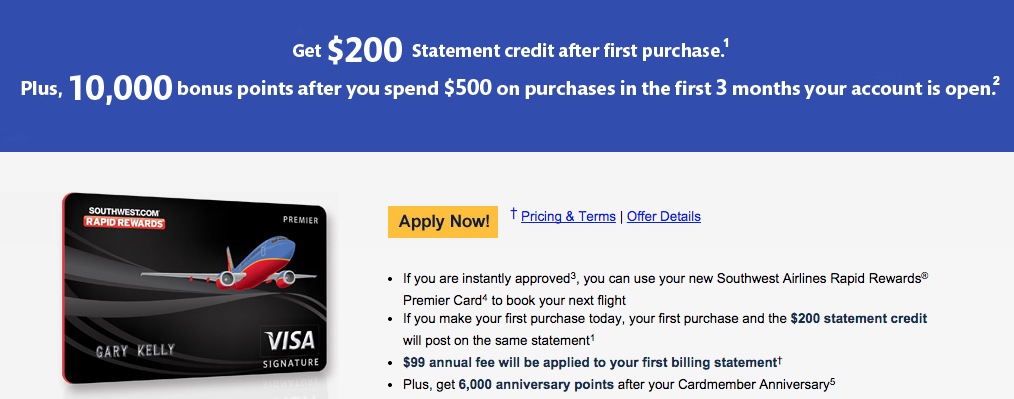Click the 10,000 bonus points headline number

pos(120,89)
